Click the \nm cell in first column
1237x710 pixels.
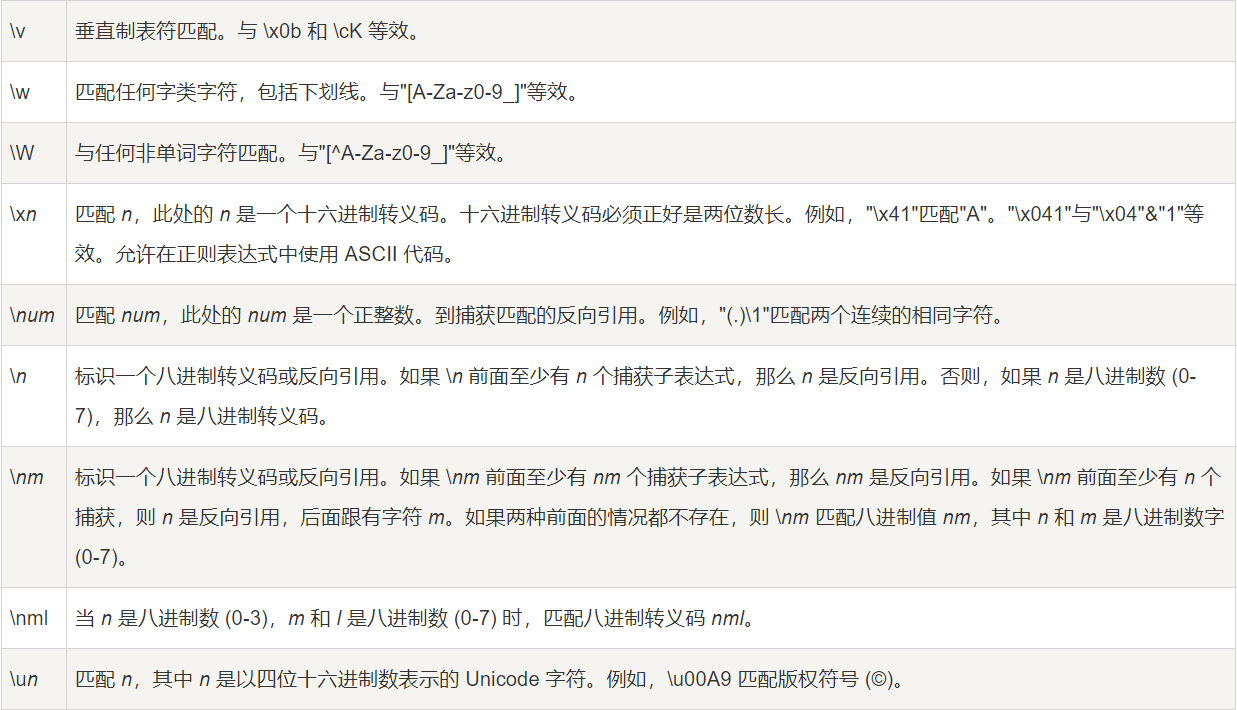pyautogui.click(x=27, y=477)
